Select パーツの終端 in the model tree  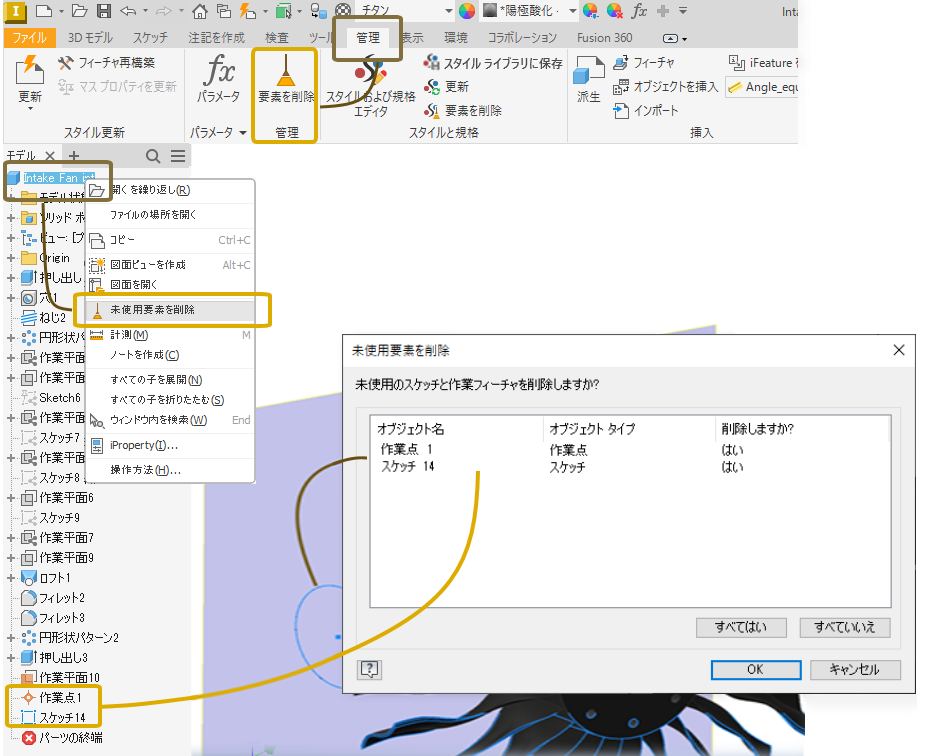[70, 738]
